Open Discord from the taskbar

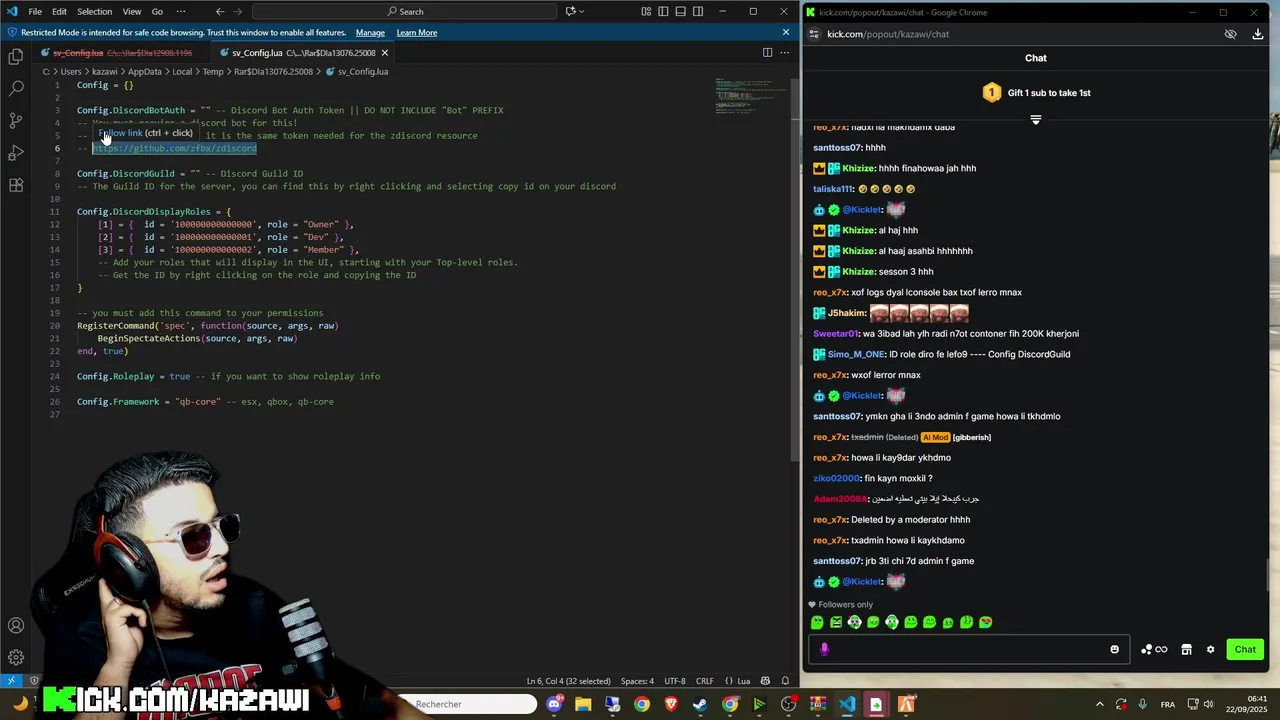point(554,704)
